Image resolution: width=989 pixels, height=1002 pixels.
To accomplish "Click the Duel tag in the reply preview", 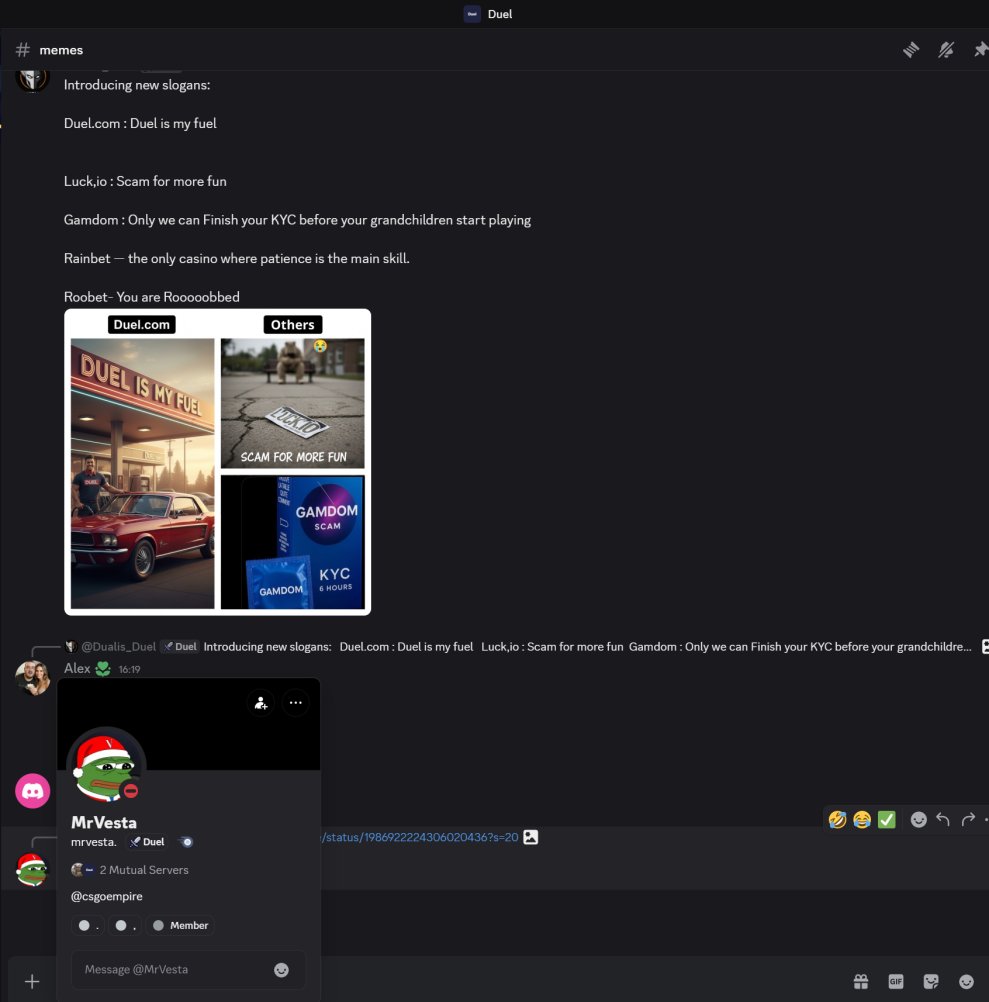I will (179, 647).
